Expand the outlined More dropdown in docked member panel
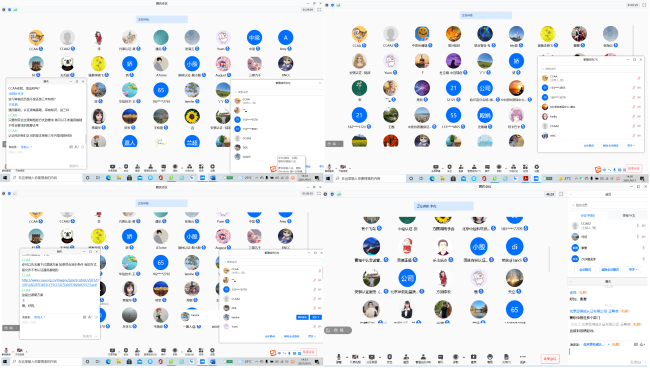Viewport: 650px width, 370px height. pyautogui.click(x=632, y=269)
